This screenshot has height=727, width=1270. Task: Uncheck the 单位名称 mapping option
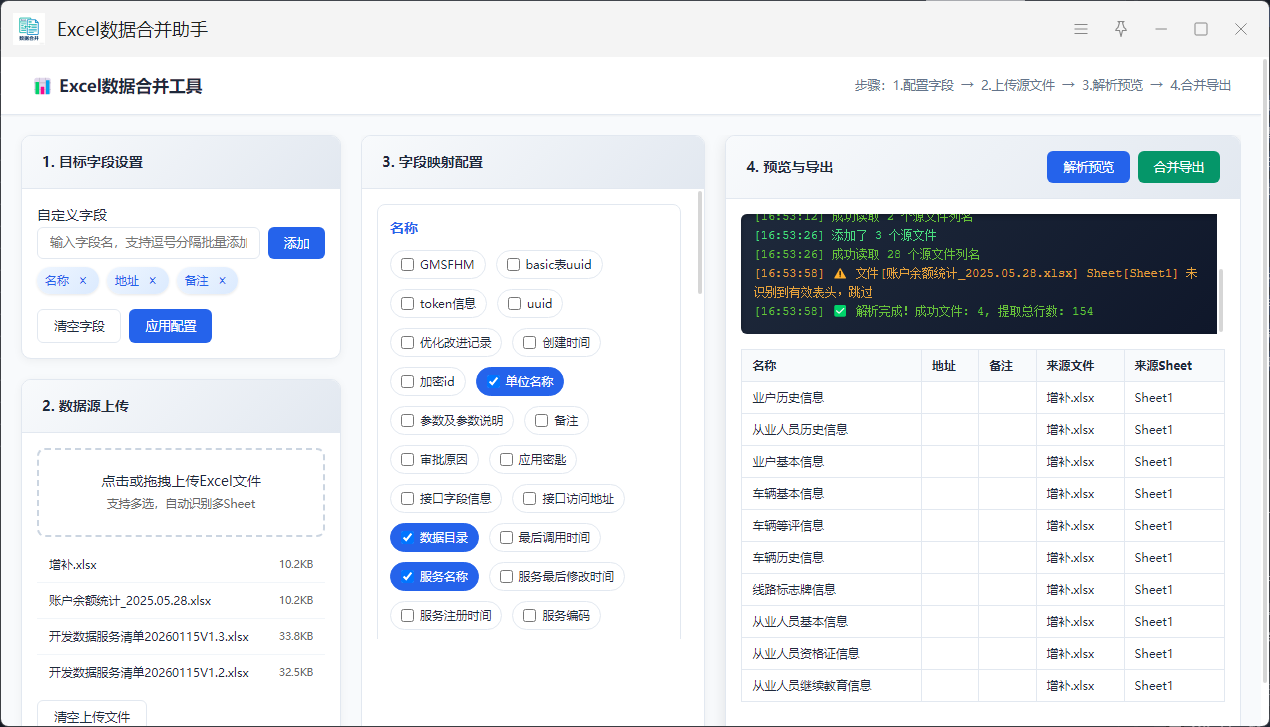(x=493, y=382)
